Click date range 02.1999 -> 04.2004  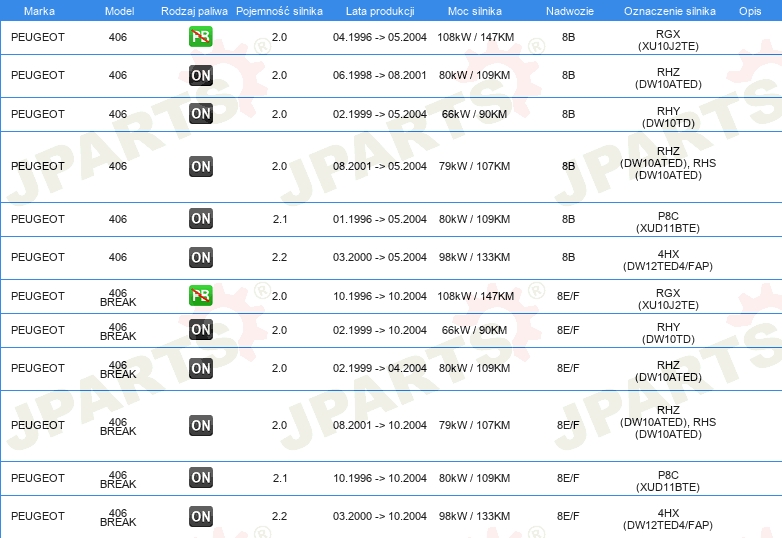pos(380,368)
